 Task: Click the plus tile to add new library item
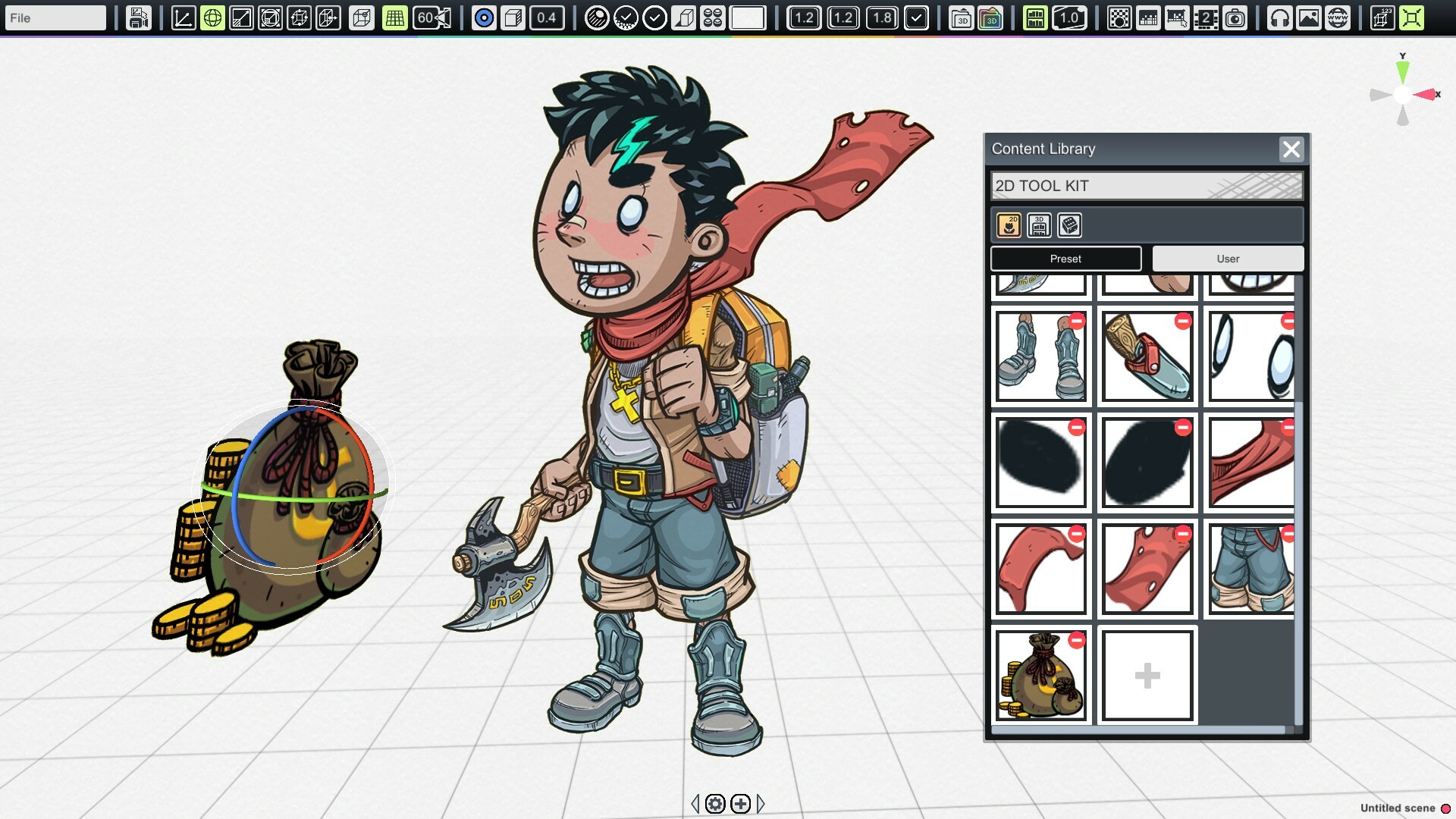pyautogui.click(x=1146, y=673)
